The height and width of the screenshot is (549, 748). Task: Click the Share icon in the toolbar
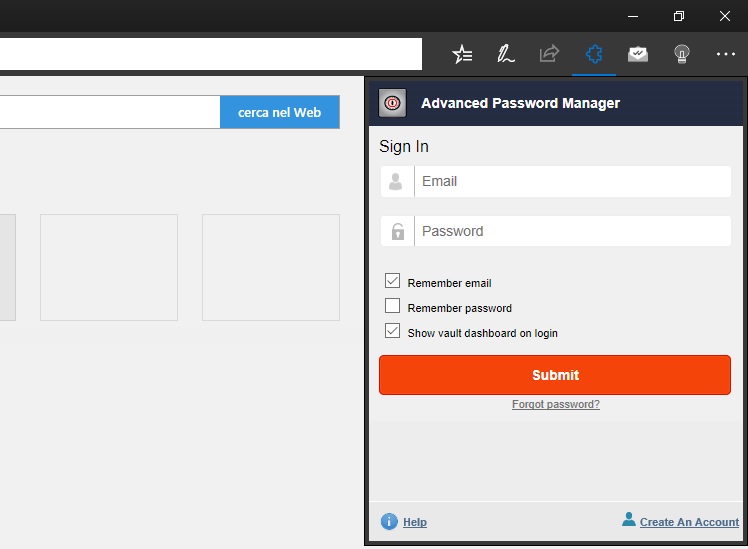point(549,54)
